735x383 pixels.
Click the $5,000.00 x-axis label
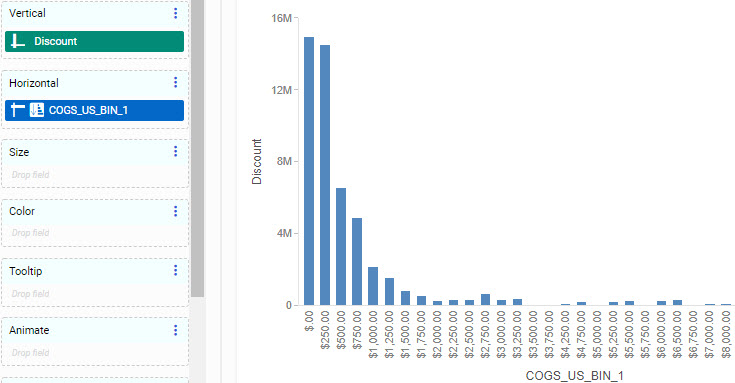click(x=597, y=334)
